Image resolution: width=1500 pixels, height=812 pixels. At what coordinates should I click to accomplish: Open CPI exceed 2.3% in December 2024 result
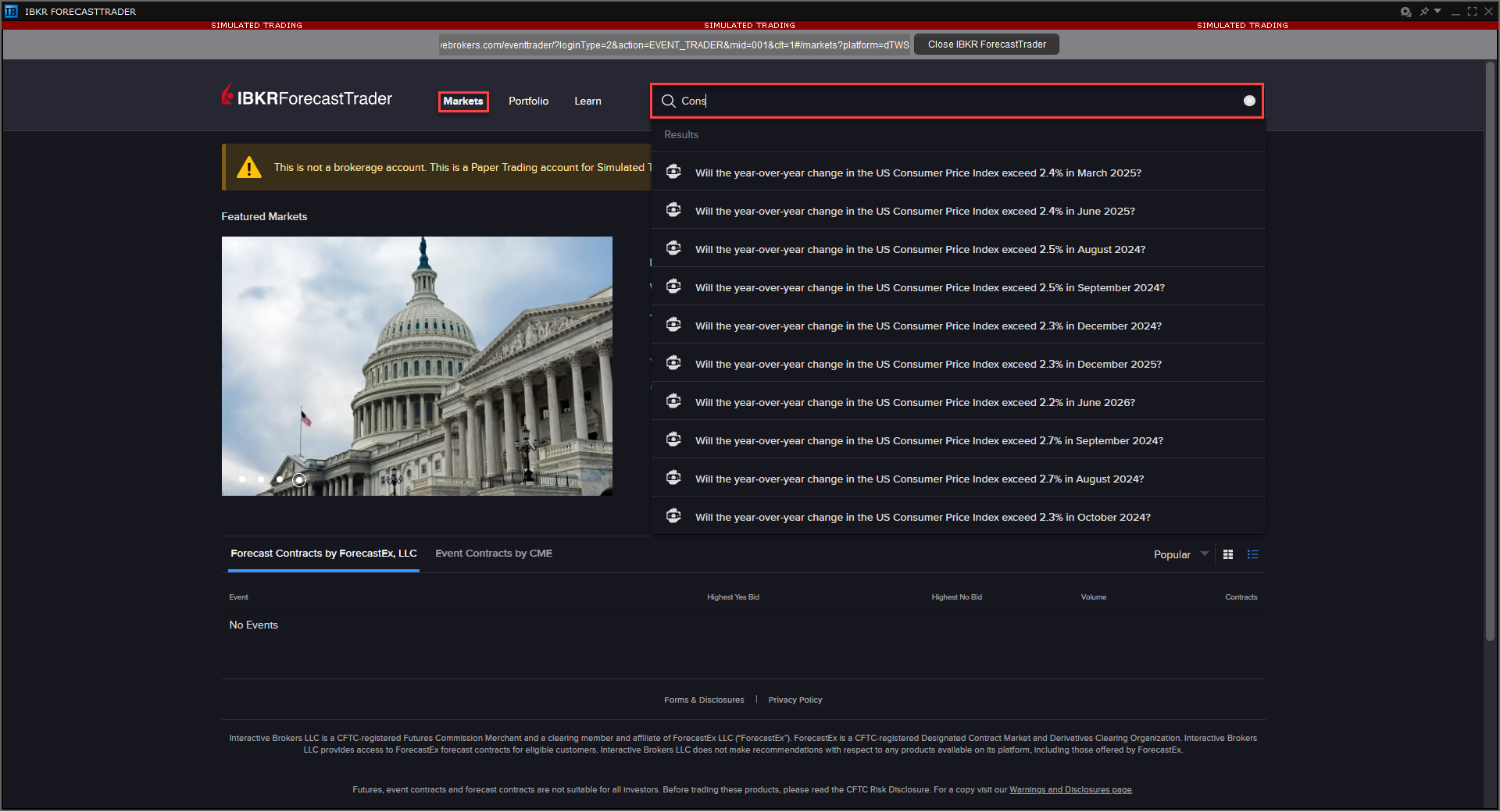click(958, 325)
